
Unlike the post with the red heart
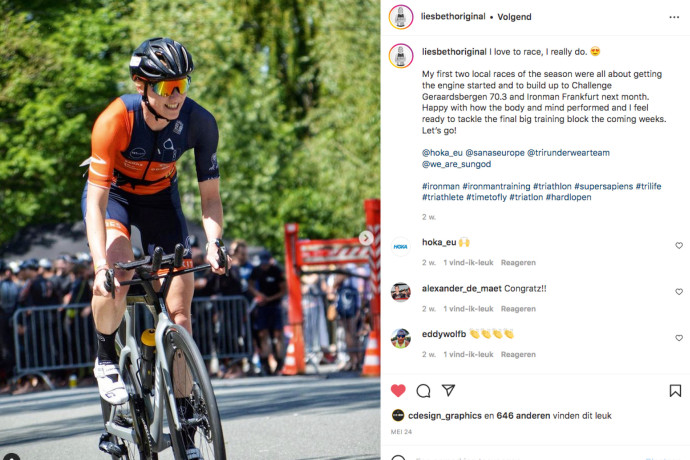point(398,390)
